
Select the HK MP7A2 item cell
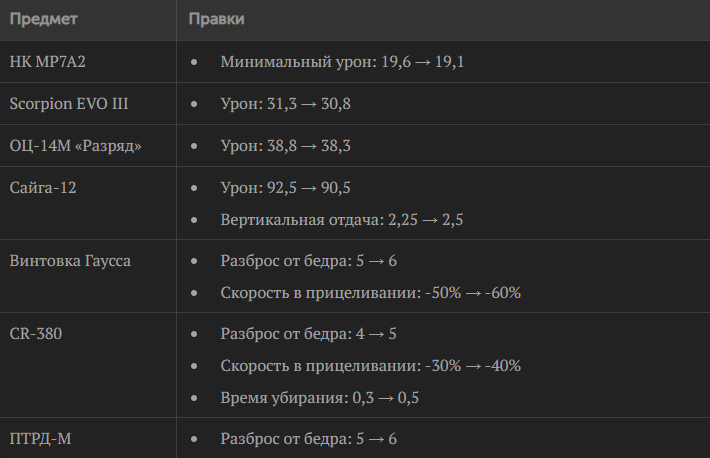click(54, 62)
